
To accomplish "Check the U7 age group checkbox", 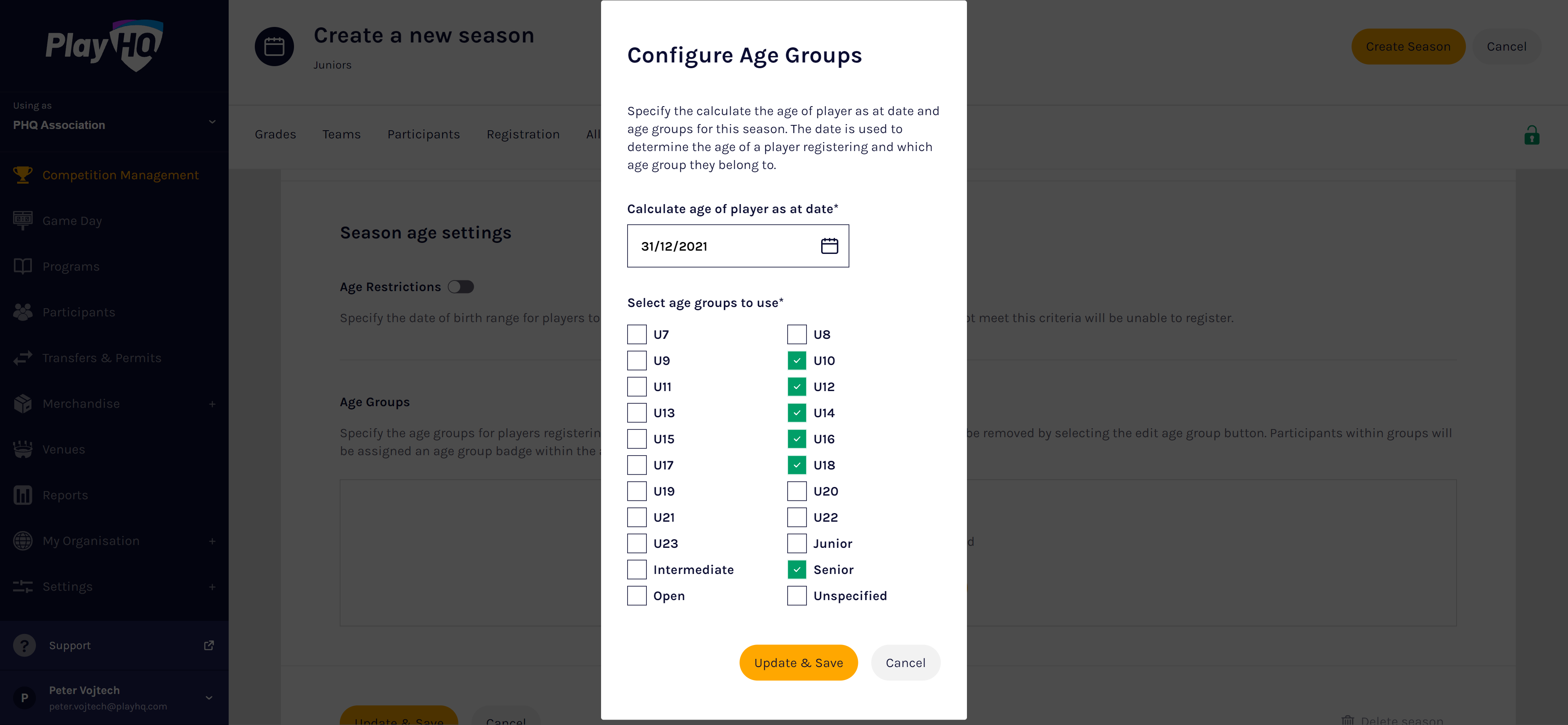I will (637, 334).
